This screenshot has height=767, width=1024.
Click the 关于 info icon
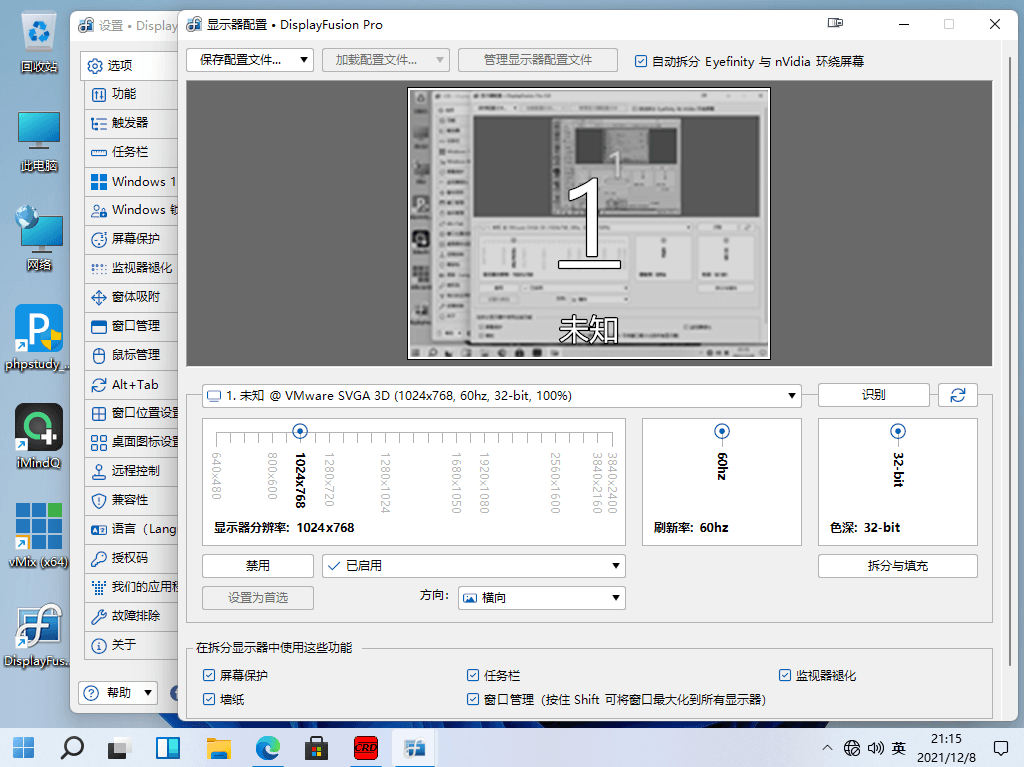pos(99,646)
